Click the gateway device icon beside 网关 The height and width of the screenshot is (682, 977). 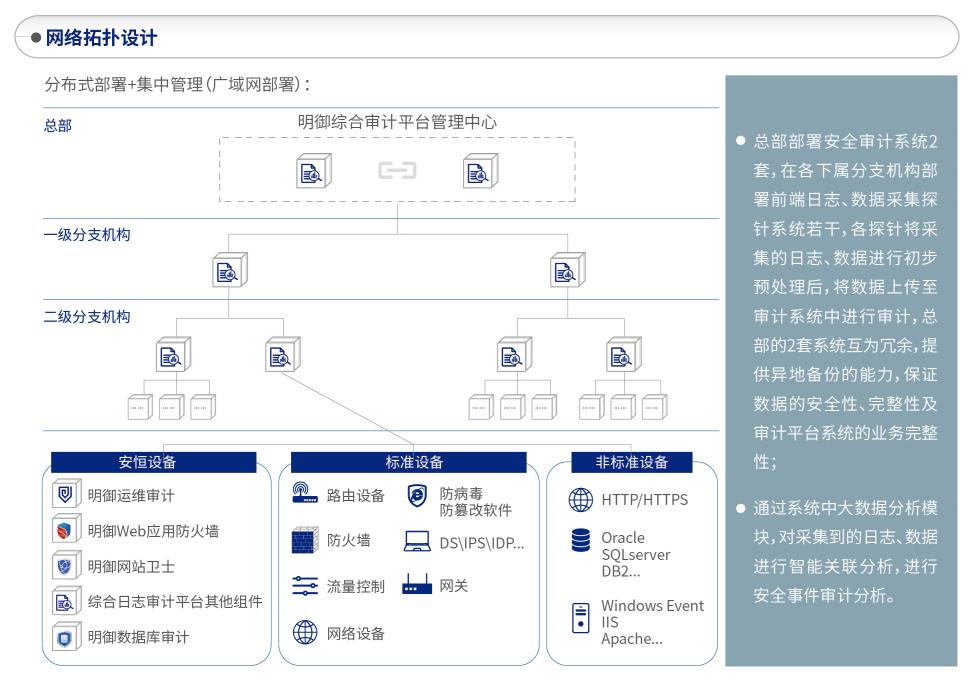[417, 585]
